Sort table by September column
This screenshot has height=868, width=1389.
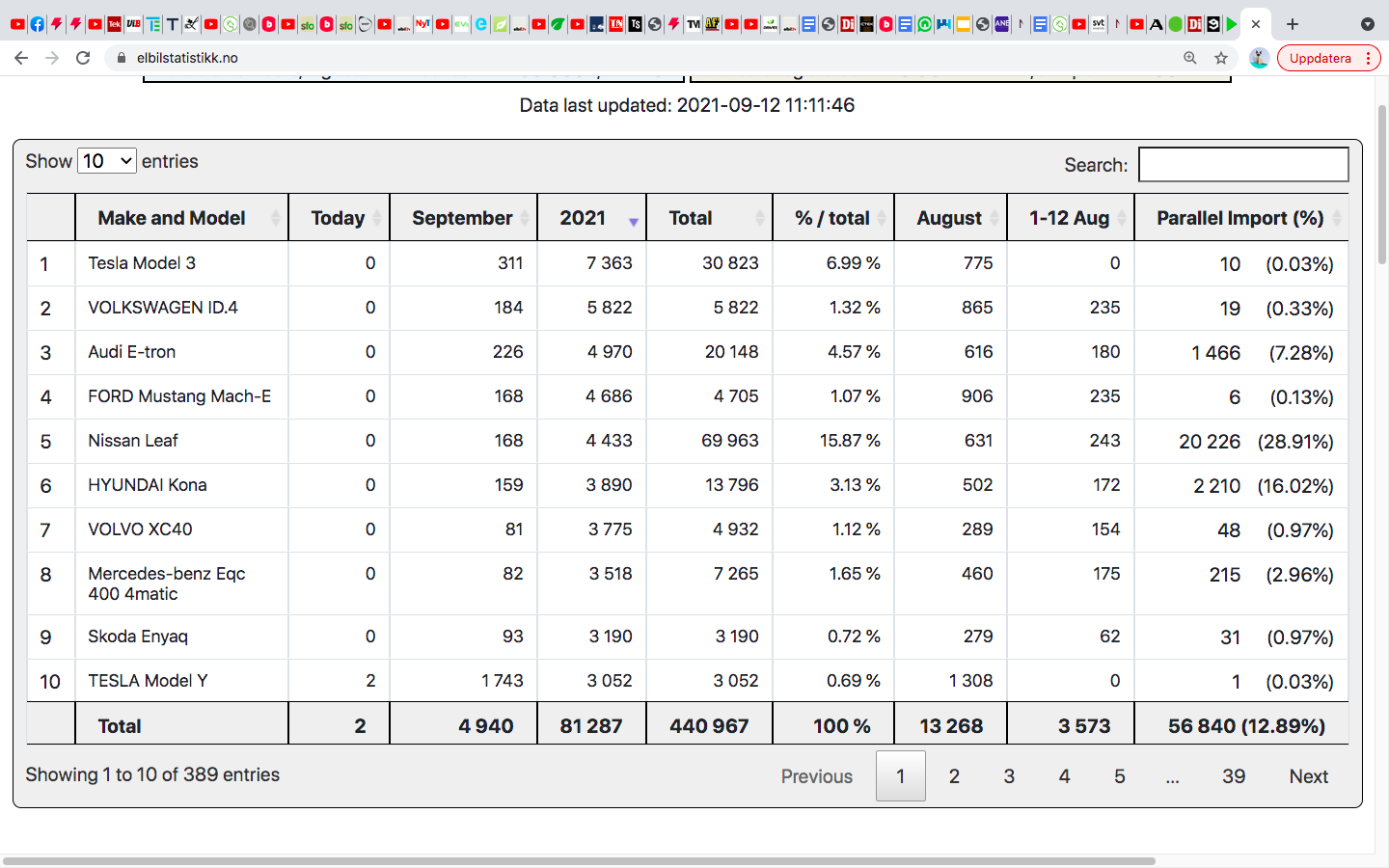(463, 218)
